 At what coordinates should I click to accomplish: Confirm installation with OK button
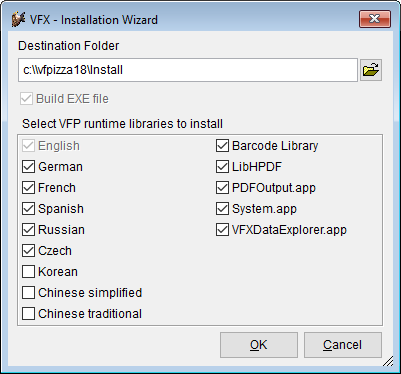coord(259,345)
